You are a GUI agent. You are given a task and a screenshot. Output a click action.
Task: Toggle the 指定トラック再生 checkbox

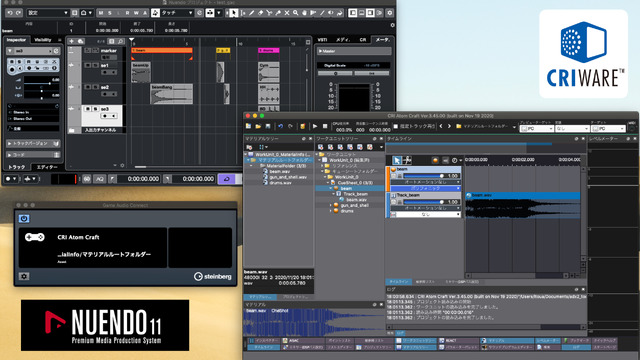click(x=396, y=127)
